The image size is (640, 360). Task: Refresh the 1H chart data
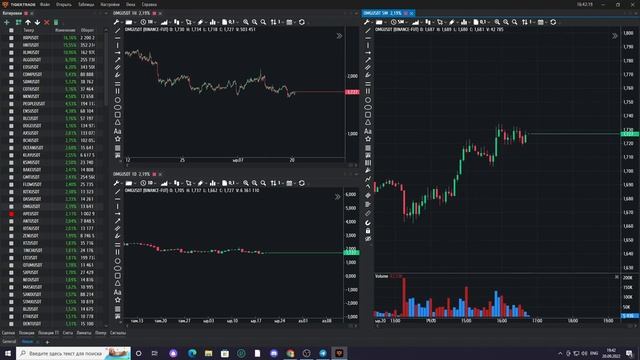[x=302, y=22]
